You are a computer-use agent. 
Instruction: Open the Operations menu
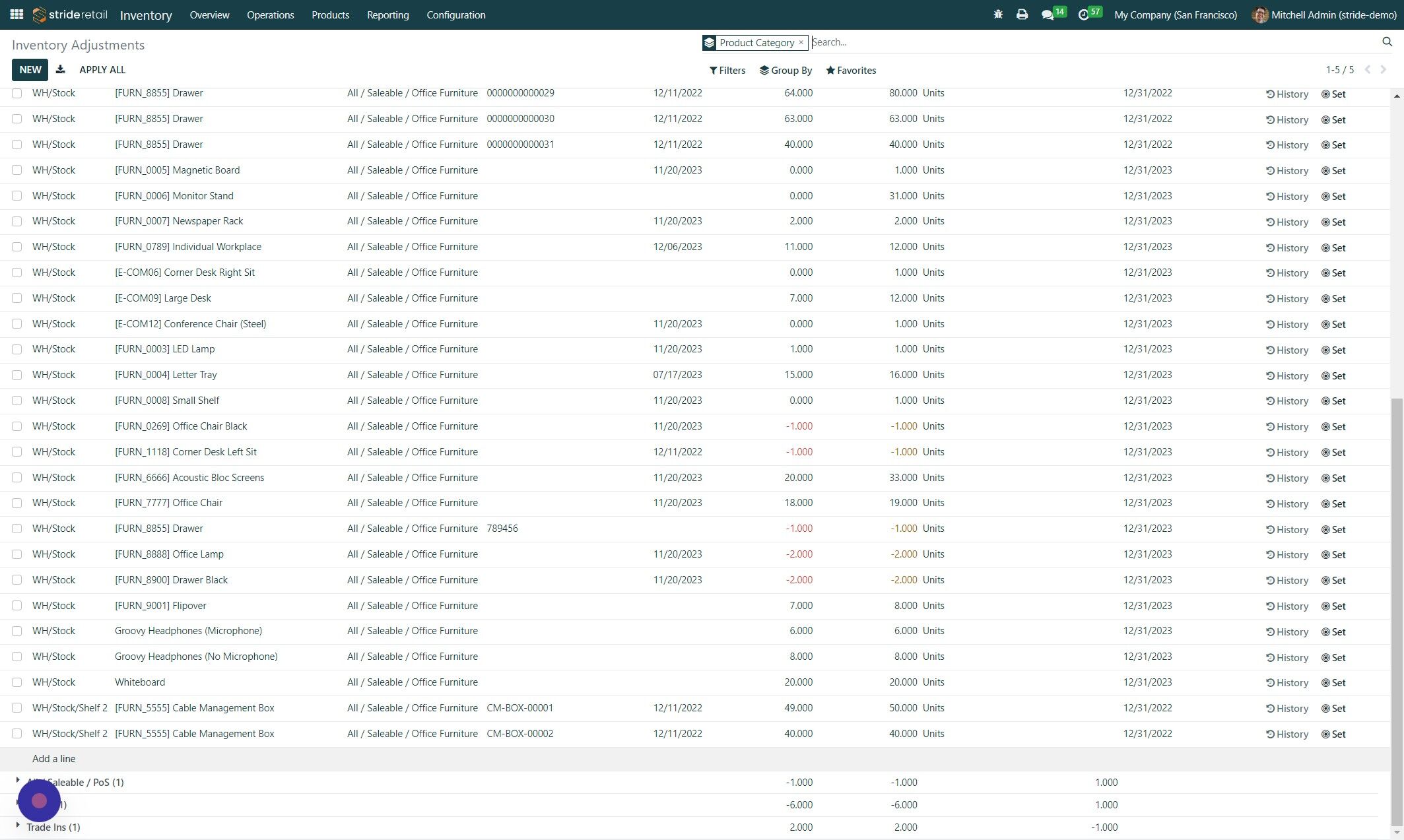270,15
